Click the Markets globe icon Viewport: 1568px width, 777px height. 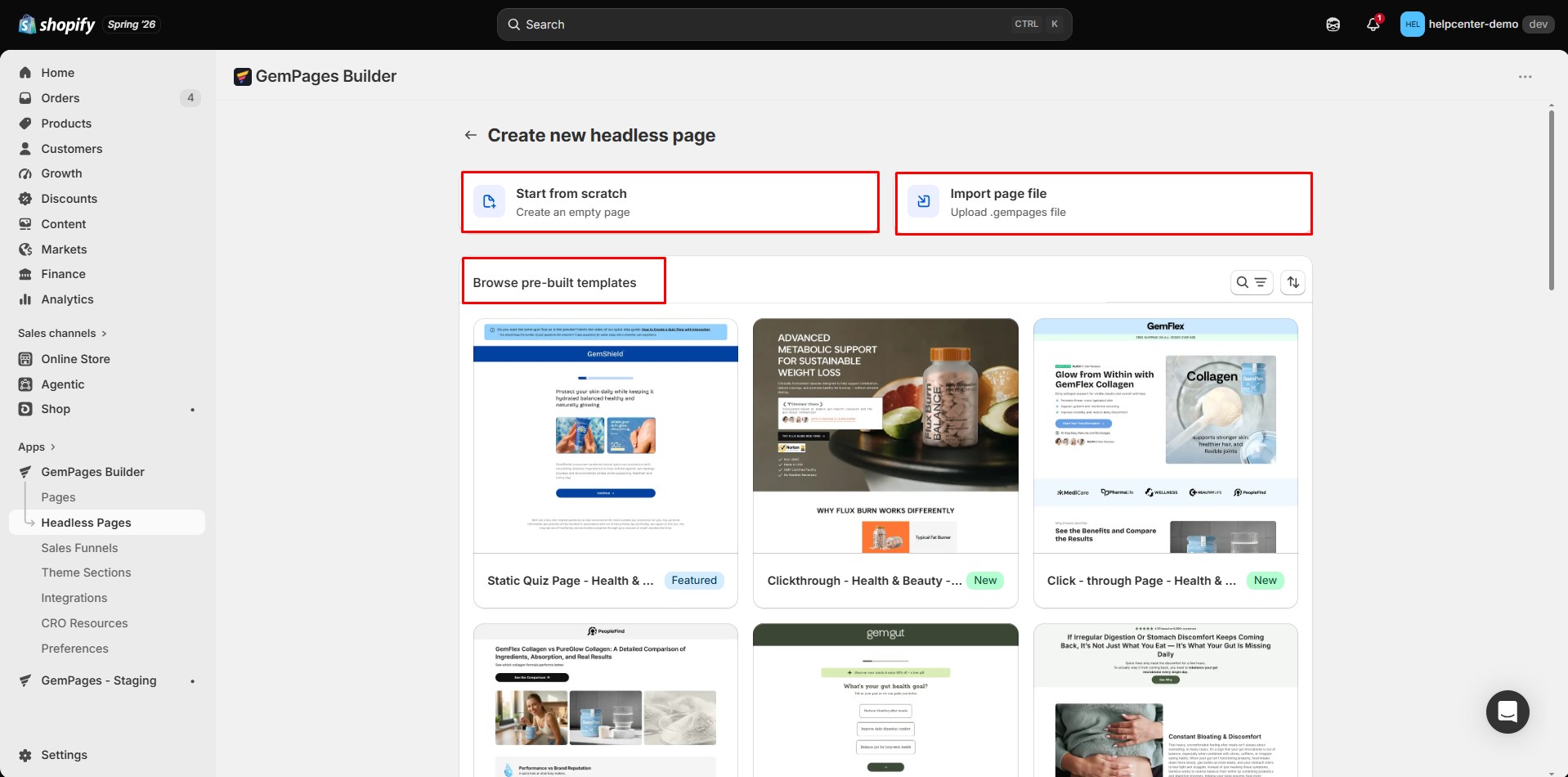[x=25, y=249]
